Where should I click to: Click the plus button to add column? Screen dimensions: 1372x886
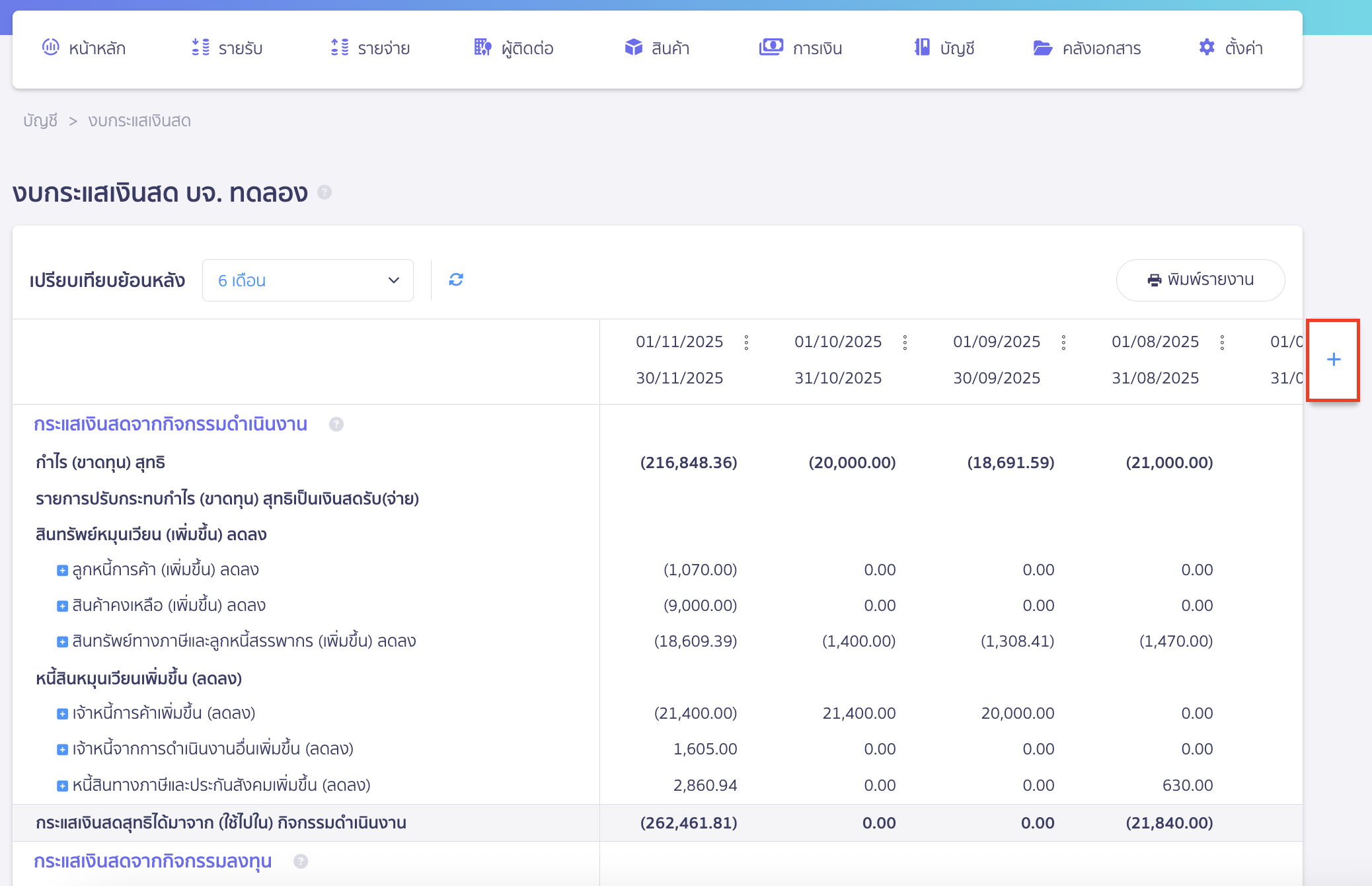point(1333,360)
